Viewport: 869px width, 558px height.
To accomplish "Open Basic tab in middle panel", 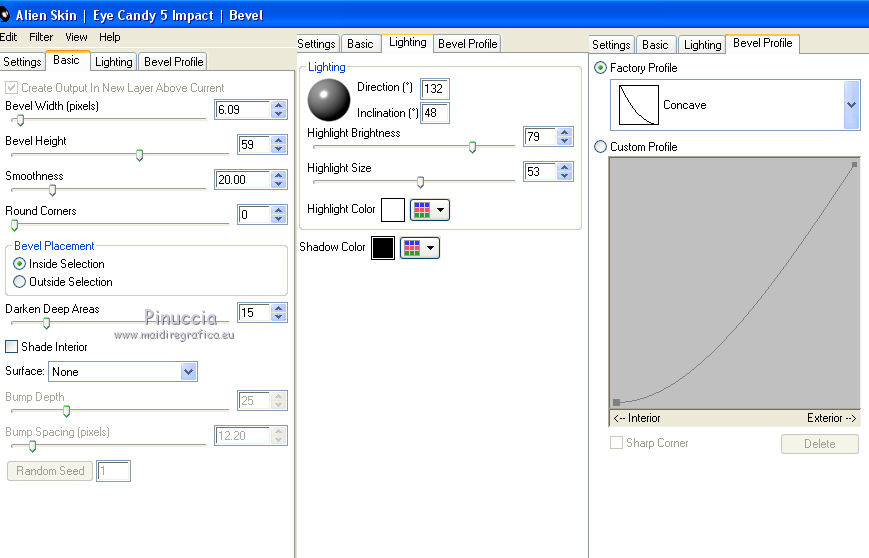I will [360, 43].
